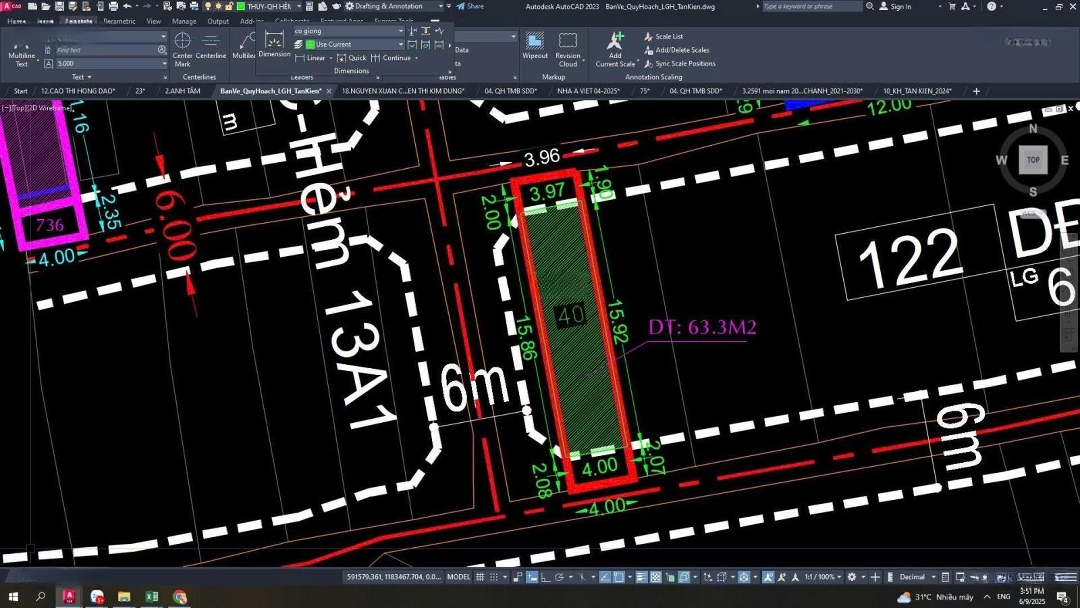Click the Add Current Scale icon

[615, 46]
